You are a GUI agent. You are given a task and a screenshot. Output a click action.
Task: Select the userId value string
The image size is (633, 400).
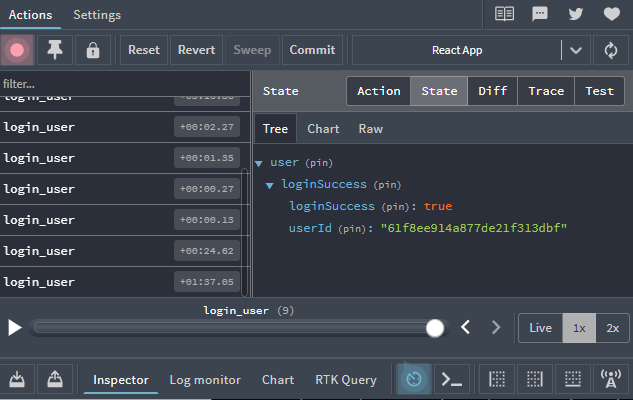pyautogui.click(x=474, y=228)
